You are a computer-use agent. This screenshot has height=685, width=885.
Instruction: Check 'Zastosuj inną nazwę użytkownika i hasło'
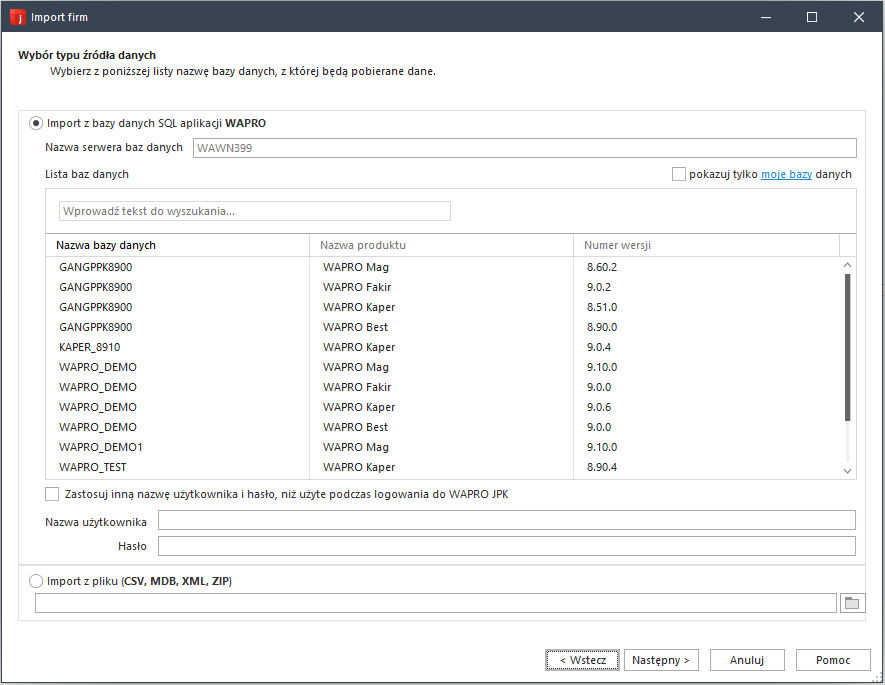(52, 494)
